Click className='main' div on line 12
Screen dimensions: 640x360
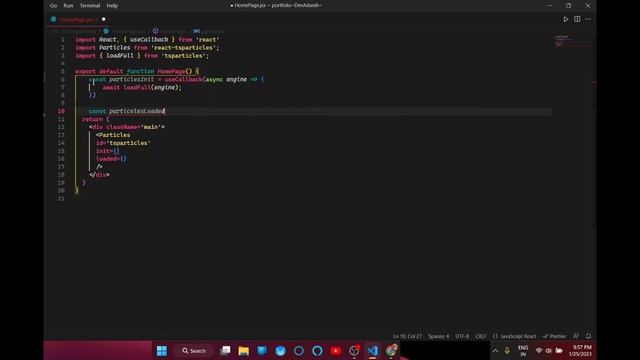(127, 127)
